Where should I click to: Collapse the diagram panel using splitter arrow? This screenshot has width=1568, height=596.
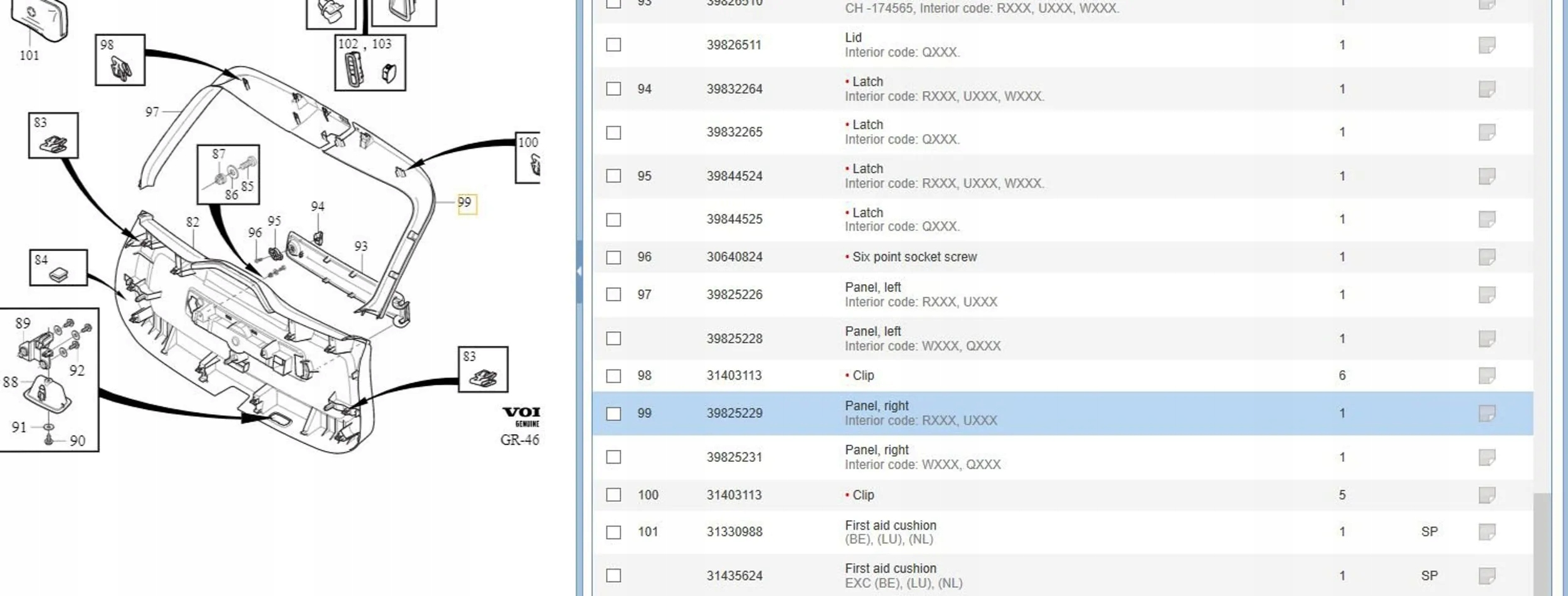click(x=579, y=271)
